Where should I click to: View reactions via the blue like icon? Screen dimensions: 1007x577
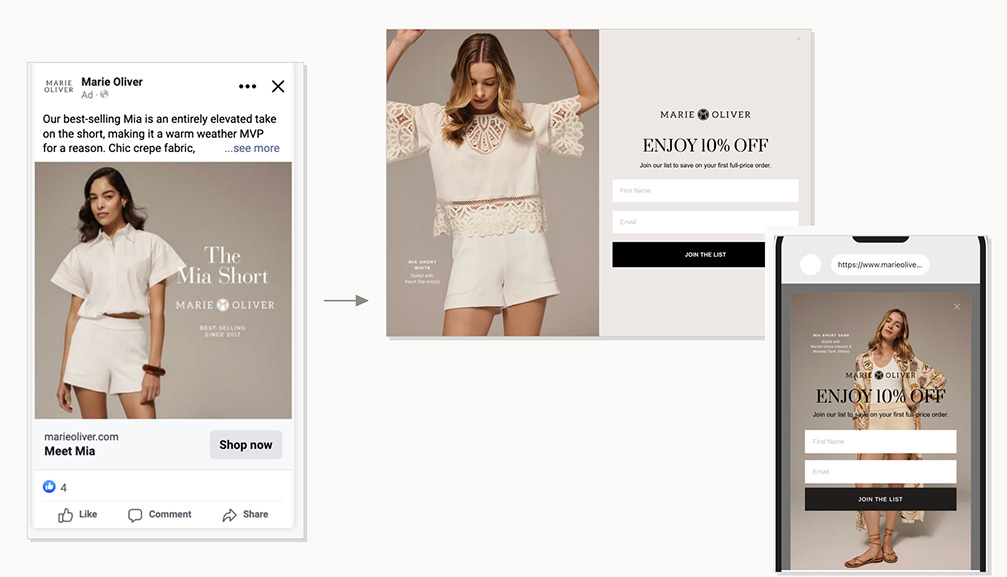click(x=49, y=486)
